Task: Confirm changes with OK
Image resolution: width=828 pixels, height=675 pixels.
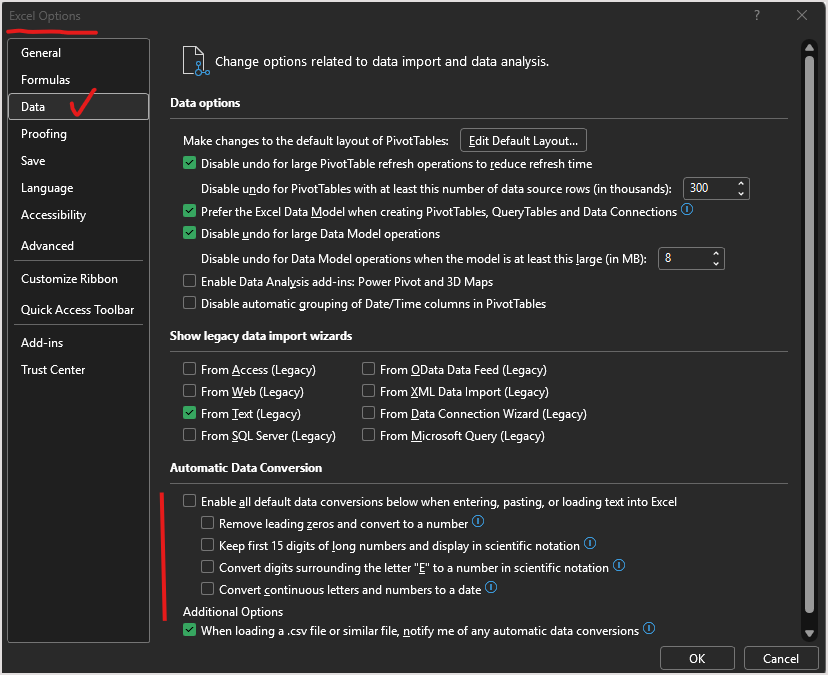Action: (x=697, y=658)
